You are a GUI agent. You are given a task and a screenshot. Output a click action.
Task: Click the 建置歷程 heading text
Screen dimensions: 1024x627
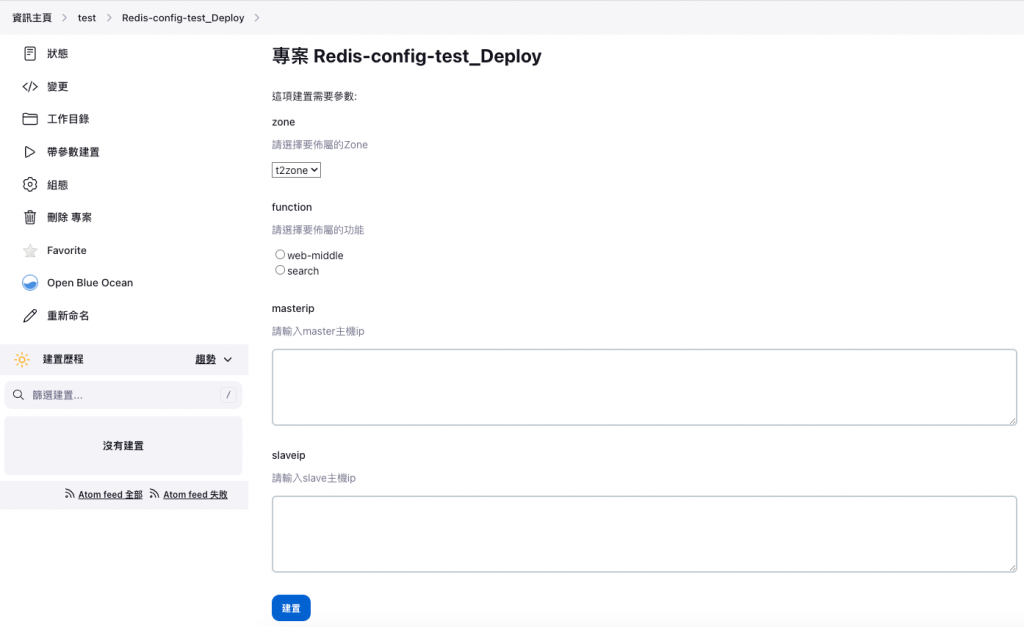coord(63,359)
